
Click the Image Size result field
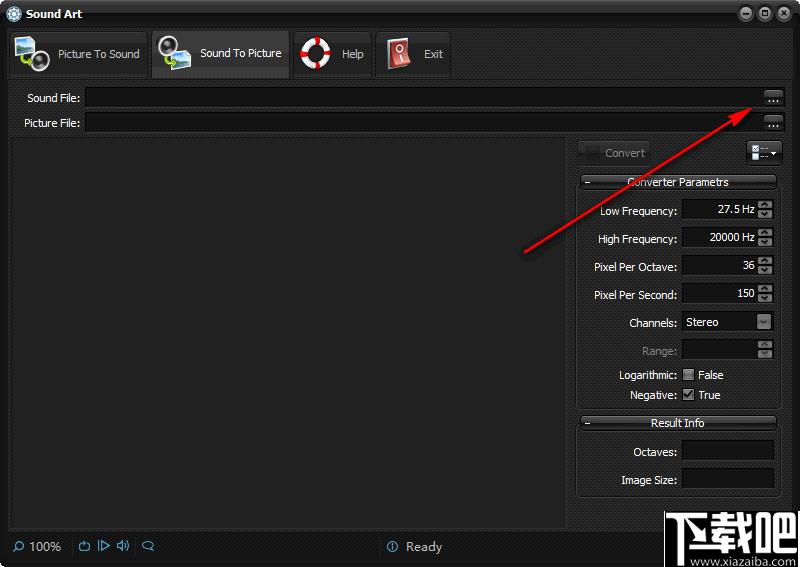pos(728,479)
